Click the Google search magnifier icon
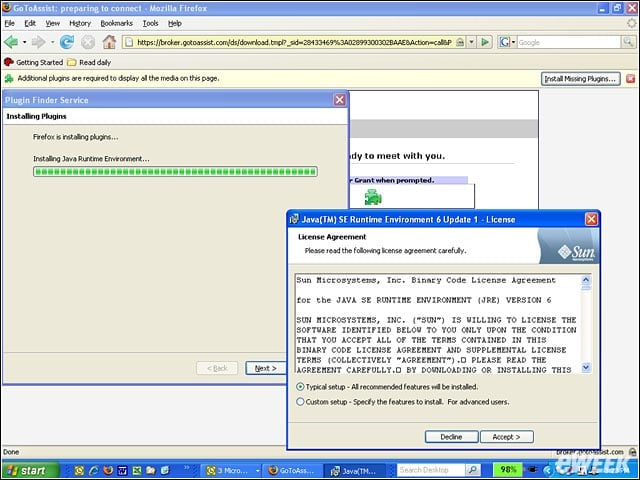The width and height of the screenshot is (640, 480). click(628, 42)
